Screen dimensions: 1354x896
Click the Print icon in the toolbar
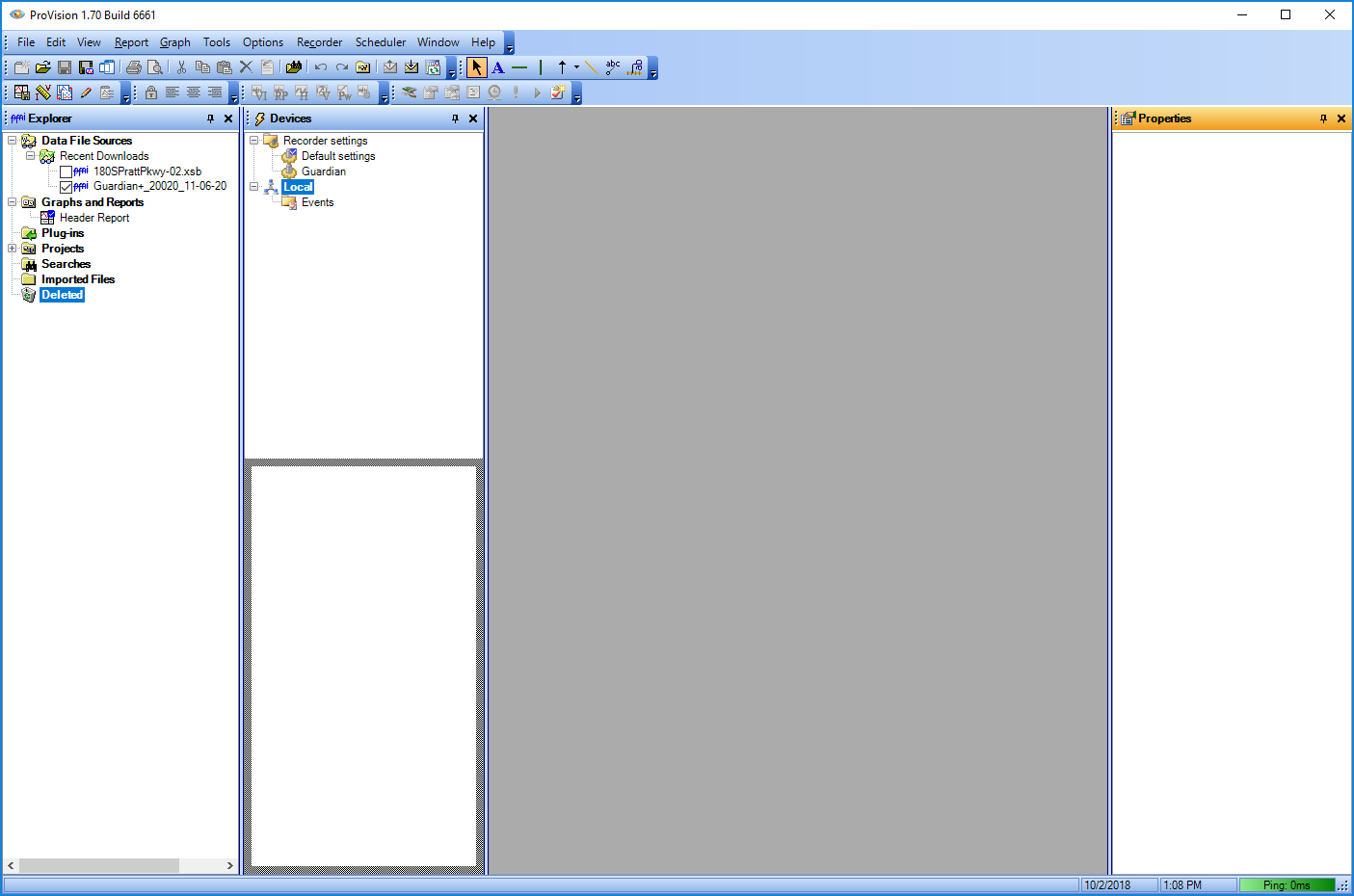(133, 67)
